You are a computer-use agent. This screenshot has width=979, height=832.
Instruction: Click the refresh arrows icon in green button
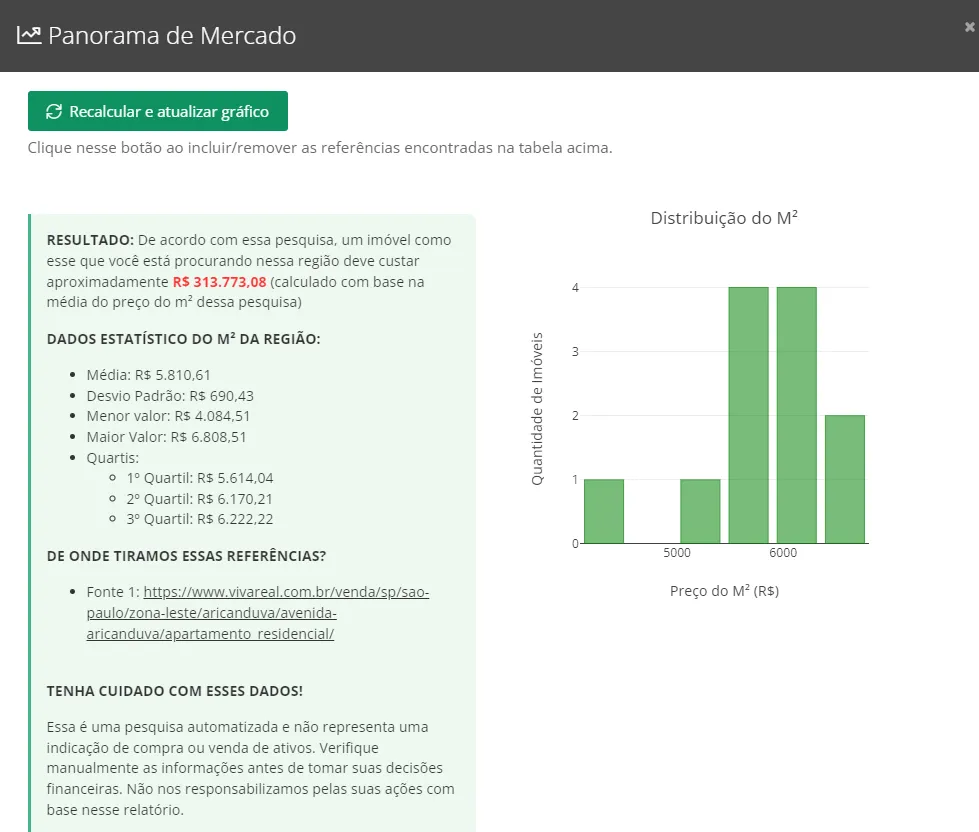(x=54, y=112)
